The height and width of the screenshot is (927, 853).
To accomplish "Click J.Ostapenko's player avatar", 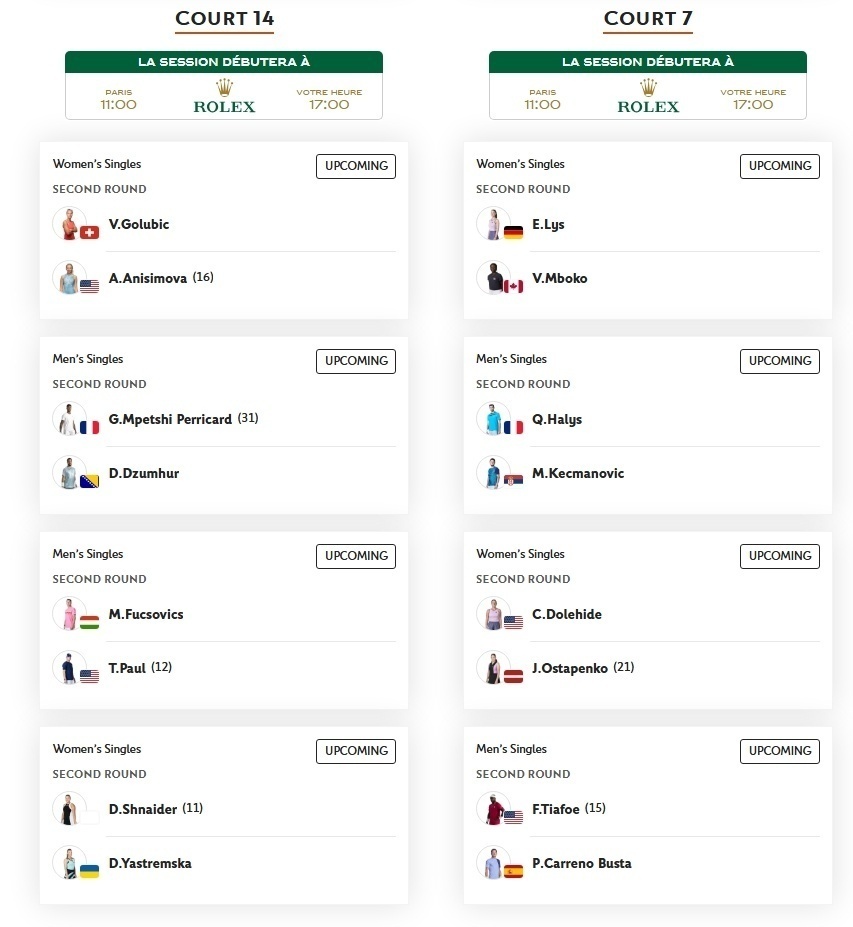I will coord(492,667).
